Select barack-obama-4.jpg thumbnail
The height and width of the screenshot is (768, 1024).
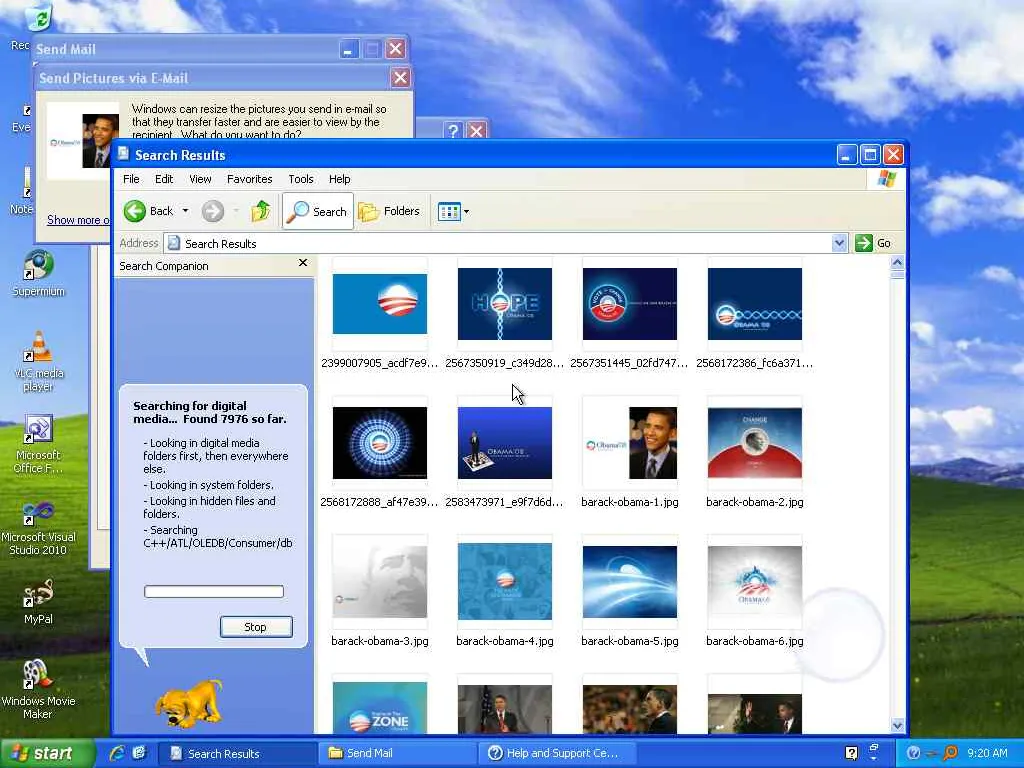pyautogui.click(x=505, y=582)
